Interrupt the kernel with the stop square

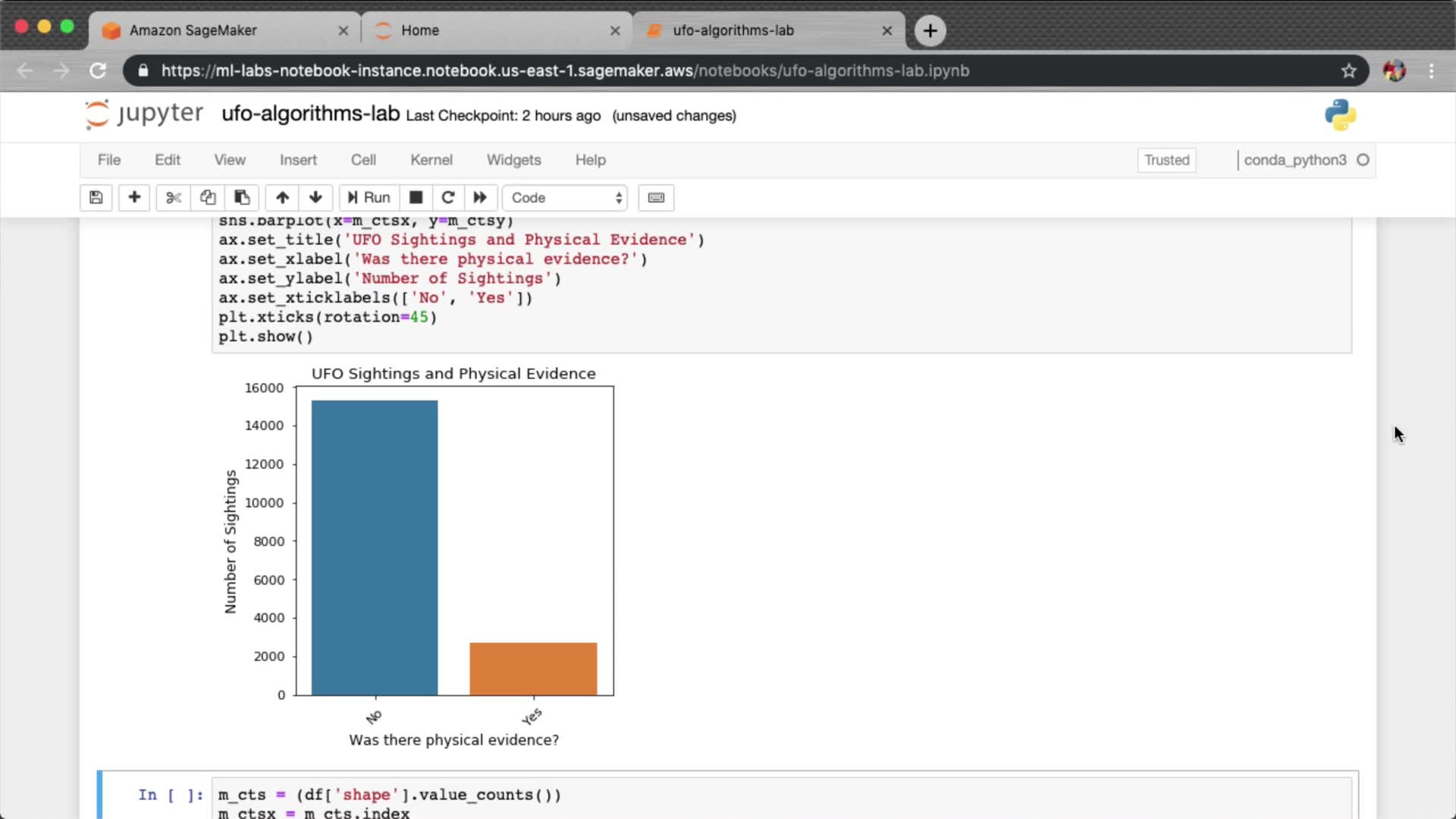tap(416, 198)
